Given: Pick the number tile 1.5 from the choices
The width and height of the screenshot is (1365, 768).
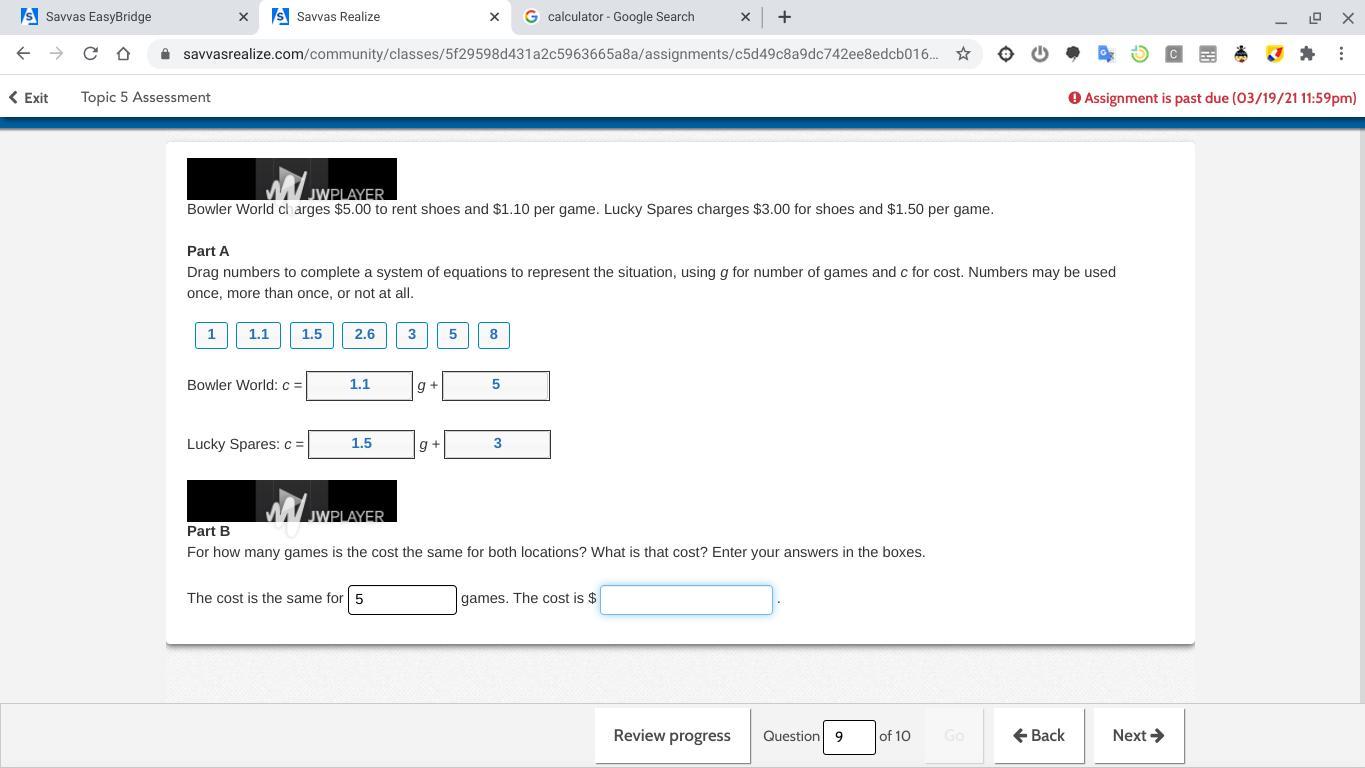Looking at the screenshot, I should [312, 335].
